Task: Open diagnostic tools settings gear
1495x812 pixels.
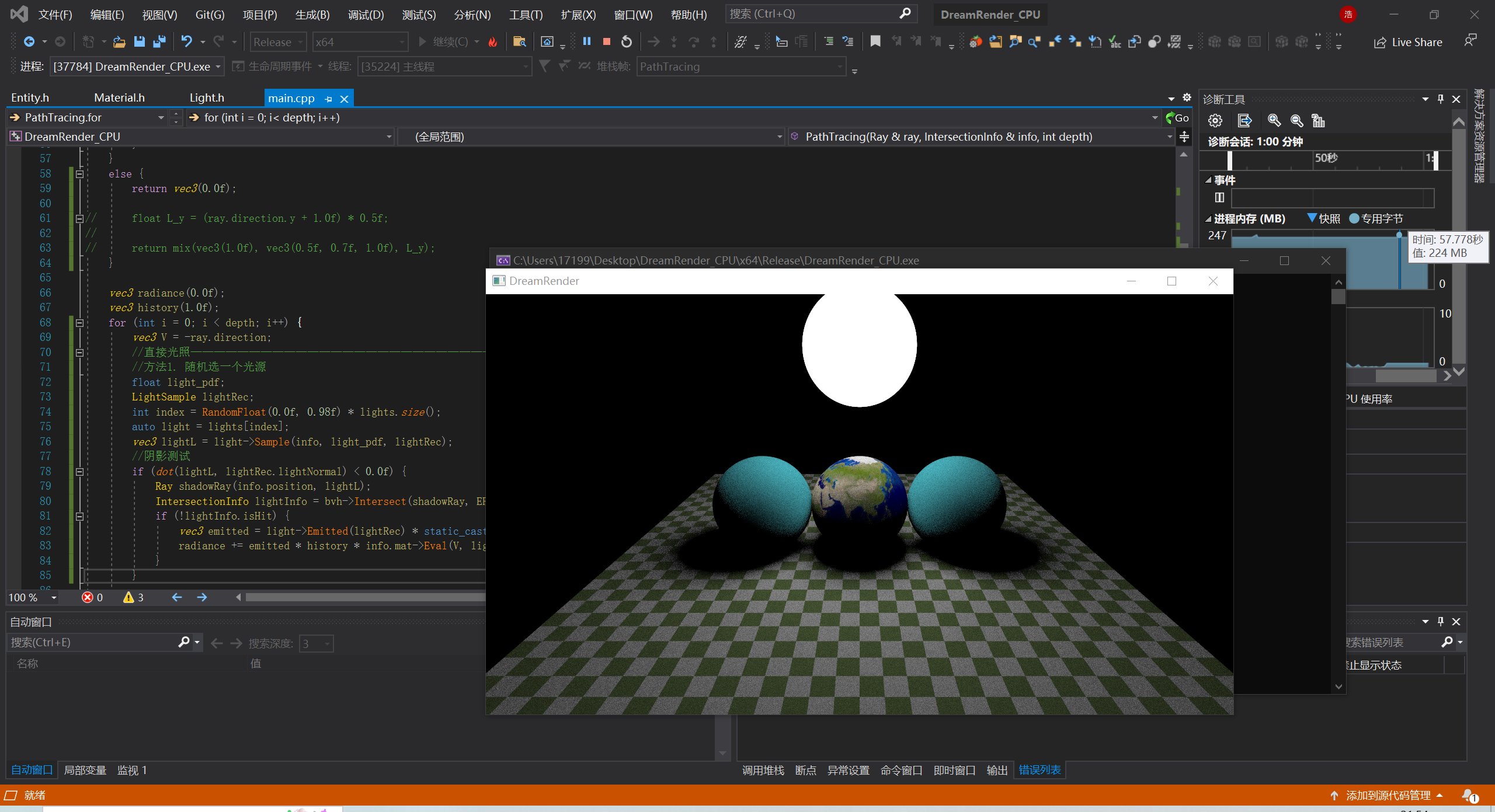Action: coord(1215,120)
